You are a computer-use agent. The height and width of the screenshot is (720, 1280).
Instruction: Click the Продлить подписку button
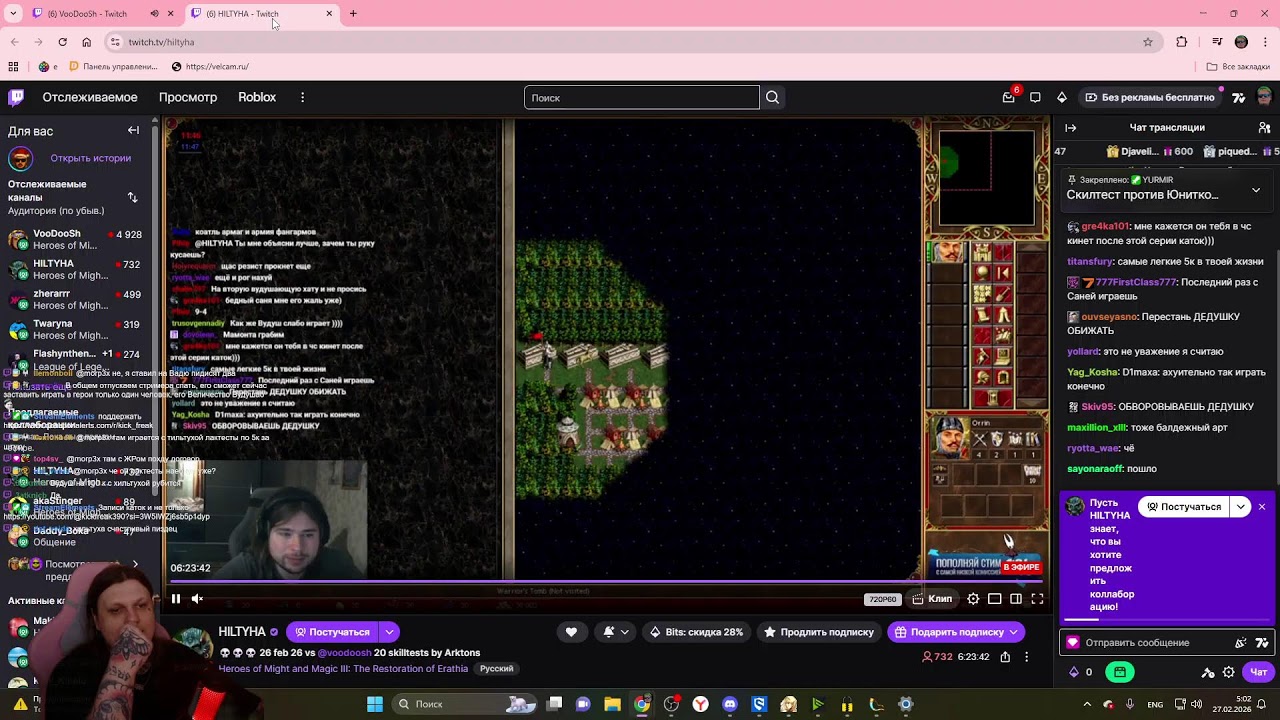point(819,632)
